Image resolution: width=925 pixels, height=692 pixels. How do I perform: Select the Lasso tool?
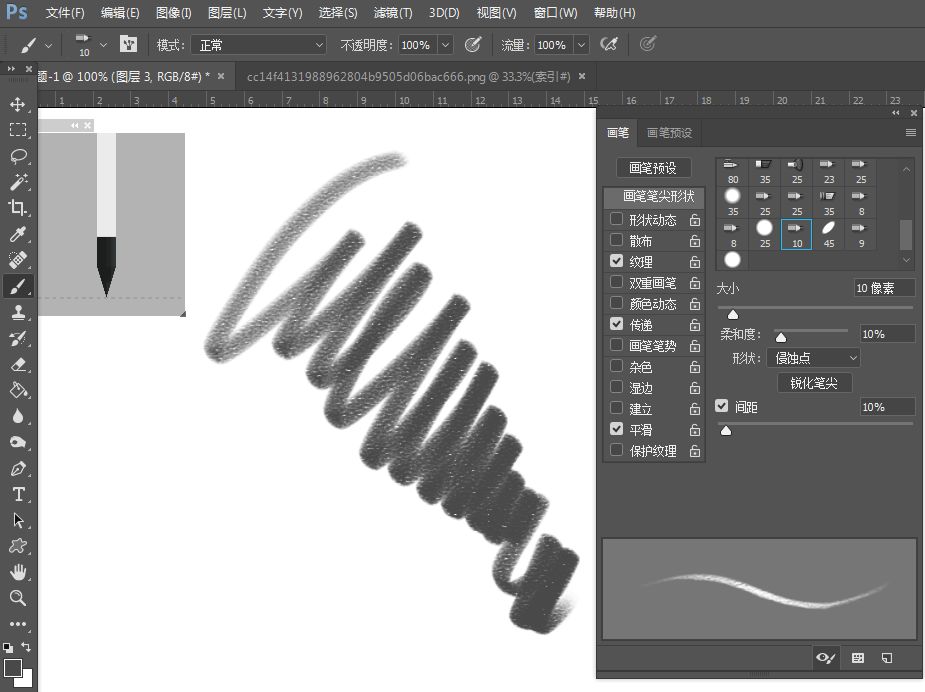[x=18, y=156]
